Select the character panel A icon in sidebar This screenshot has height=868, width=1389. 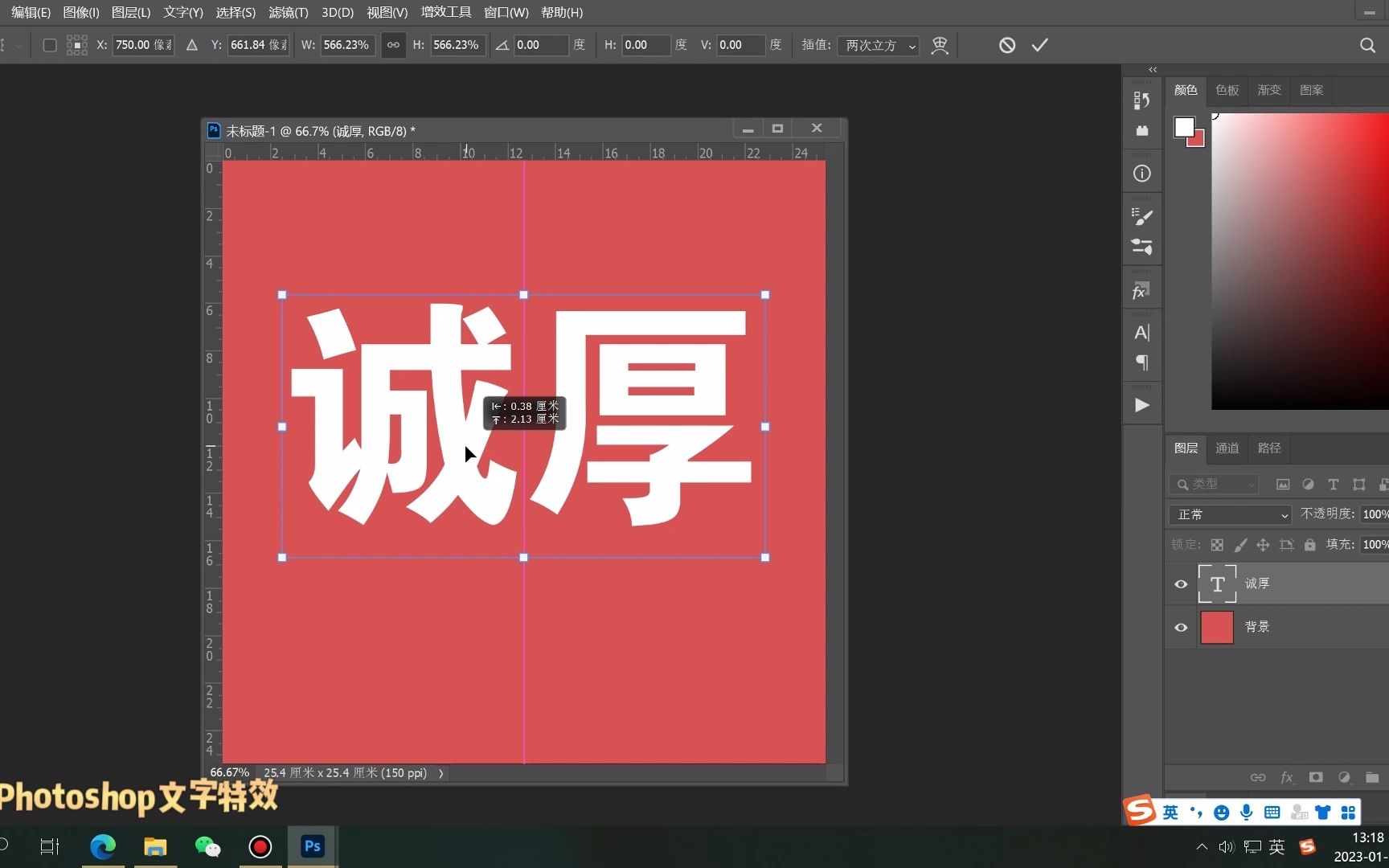tap(1141, 331)
